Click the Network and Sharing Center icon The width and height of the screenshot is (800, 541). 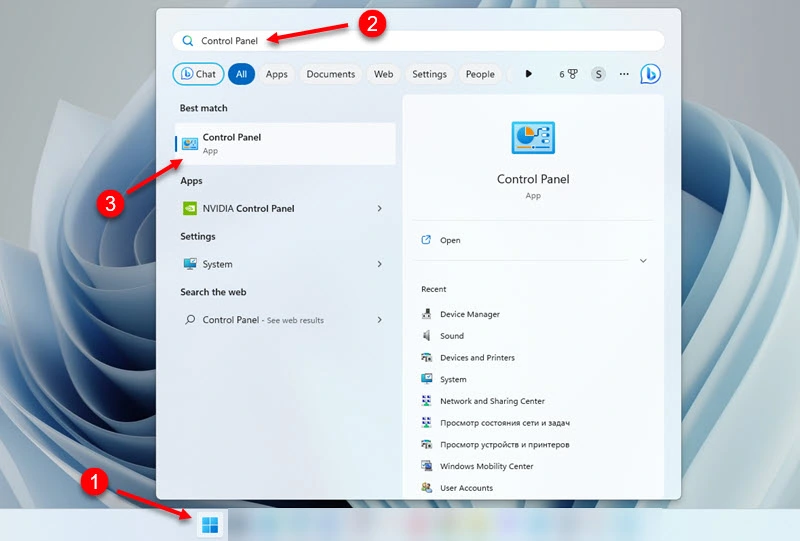(x=427, y=401)
